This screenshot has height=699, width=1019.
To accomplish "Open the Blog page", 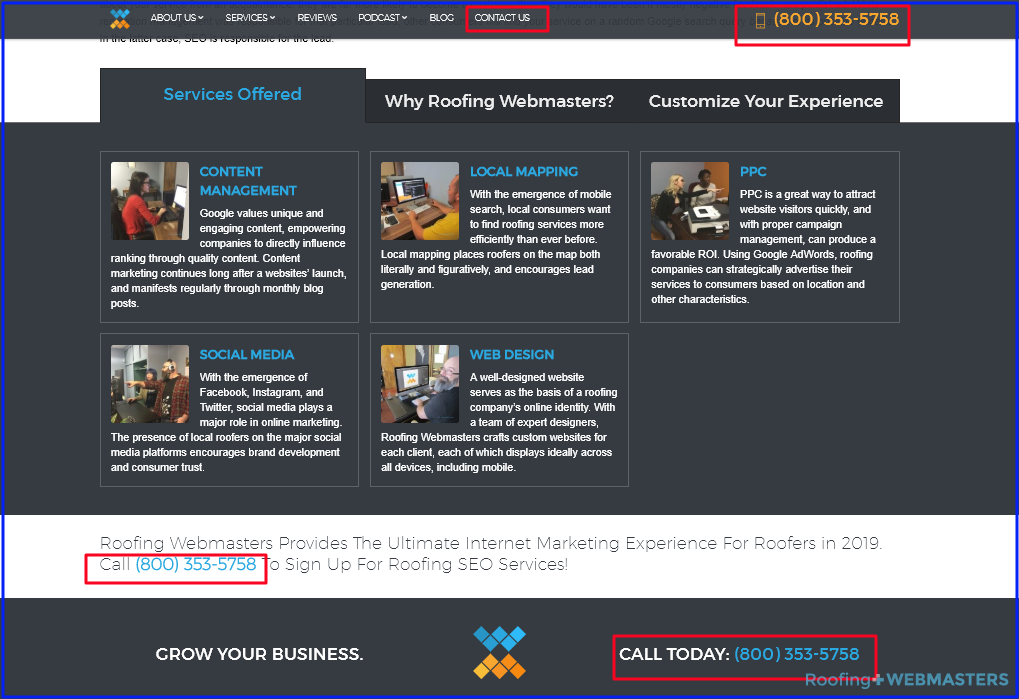I will tap(441, 18).
